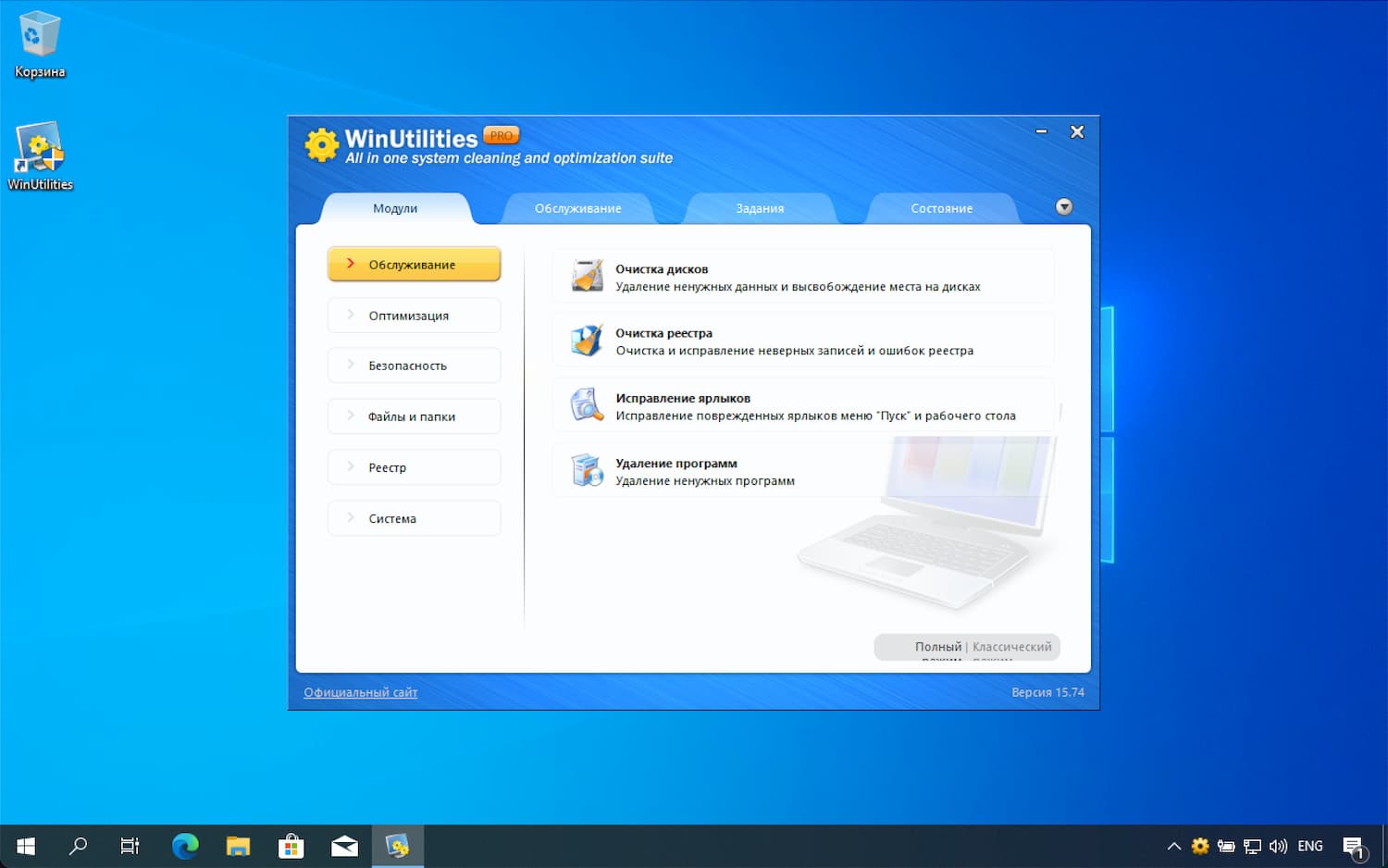Open the round dropdown arrow menu
The width and height of the screenshot is (1388, 868).
1064,207
